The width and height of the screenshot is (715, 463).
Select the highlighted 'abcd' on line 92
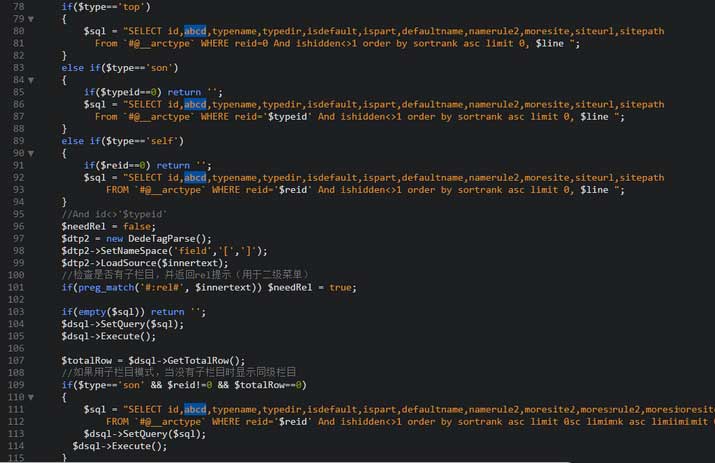[x=195, y=177]
